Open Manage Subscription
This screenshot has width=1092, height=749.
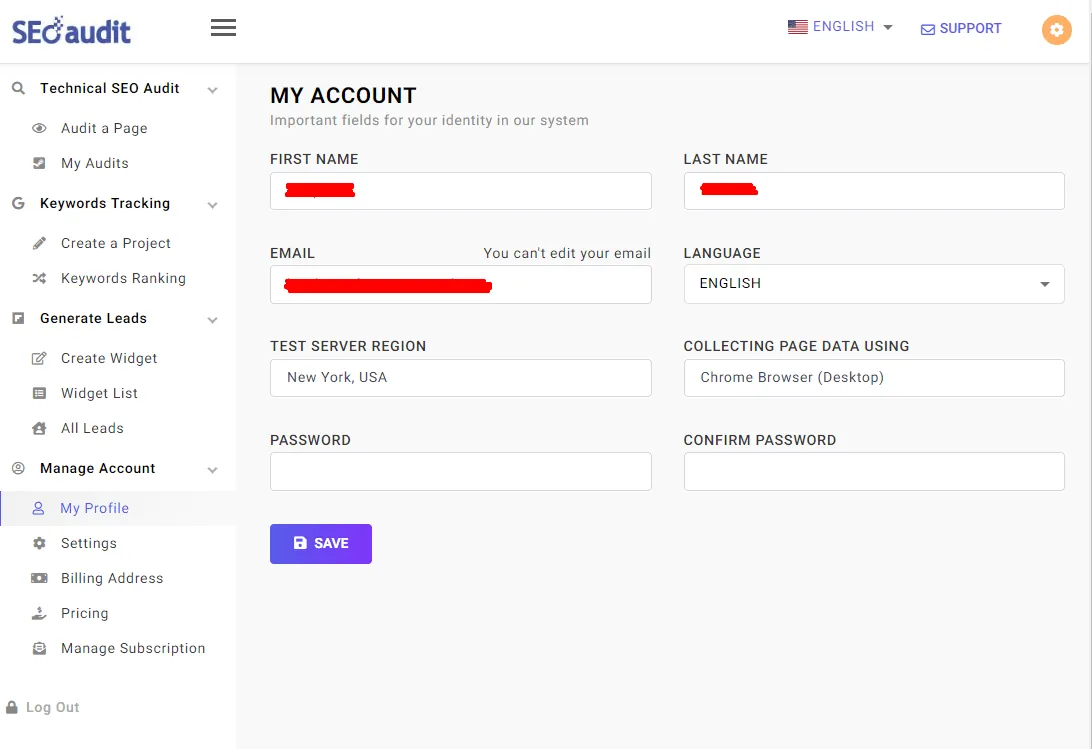pyautogui.click(x=133, y=648)
